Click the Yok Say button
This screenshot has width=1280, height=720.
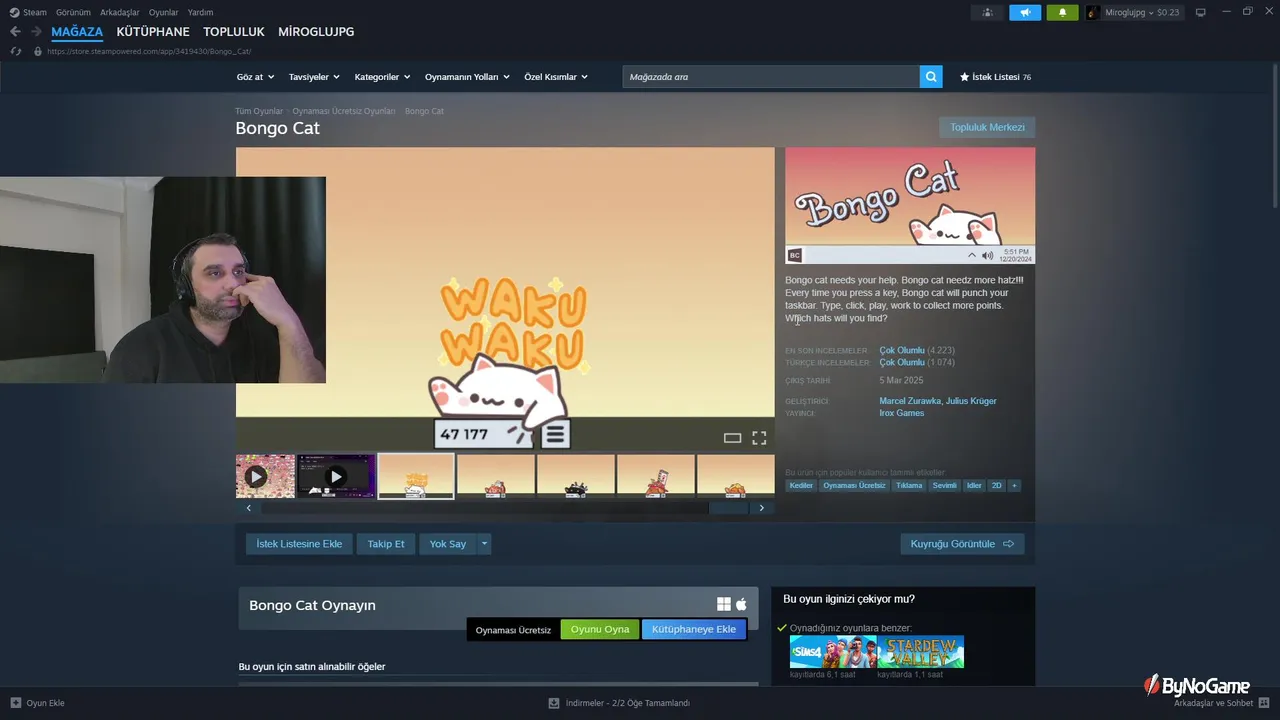pyautogui.click(x=448, y=544)
